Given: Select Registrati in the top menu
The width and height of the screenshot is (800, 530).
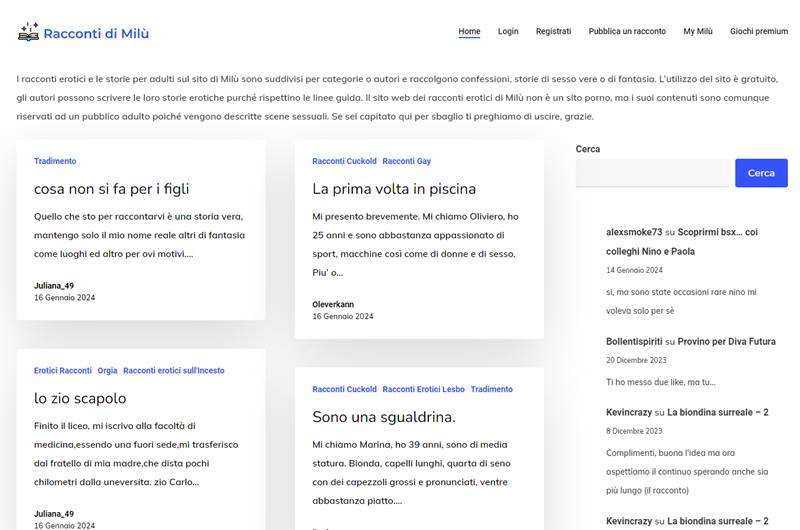Looking at the screenshot, I should click(x=553, y=31).
